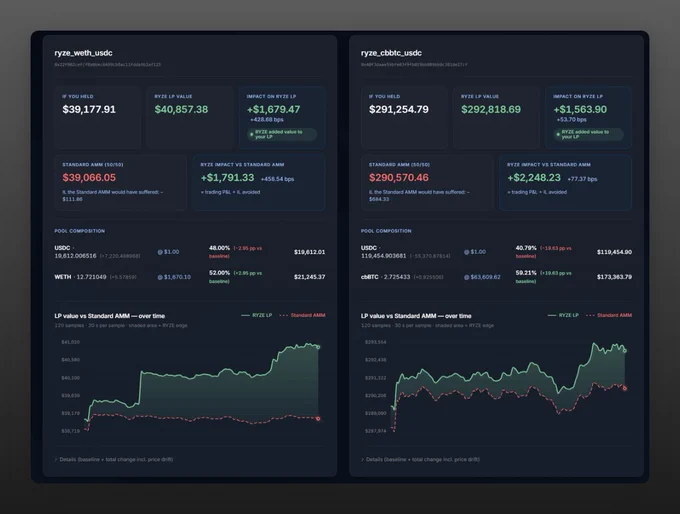Click RYZE LP line end marker in weth chart
This screenshot has width=680, height=514.
coord(319,347)
